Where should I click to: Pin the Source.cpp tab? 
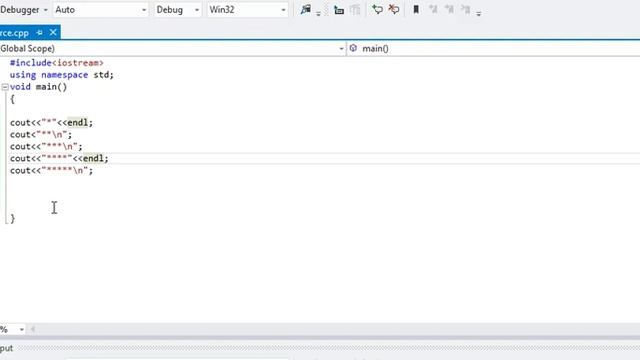[39, 32]
